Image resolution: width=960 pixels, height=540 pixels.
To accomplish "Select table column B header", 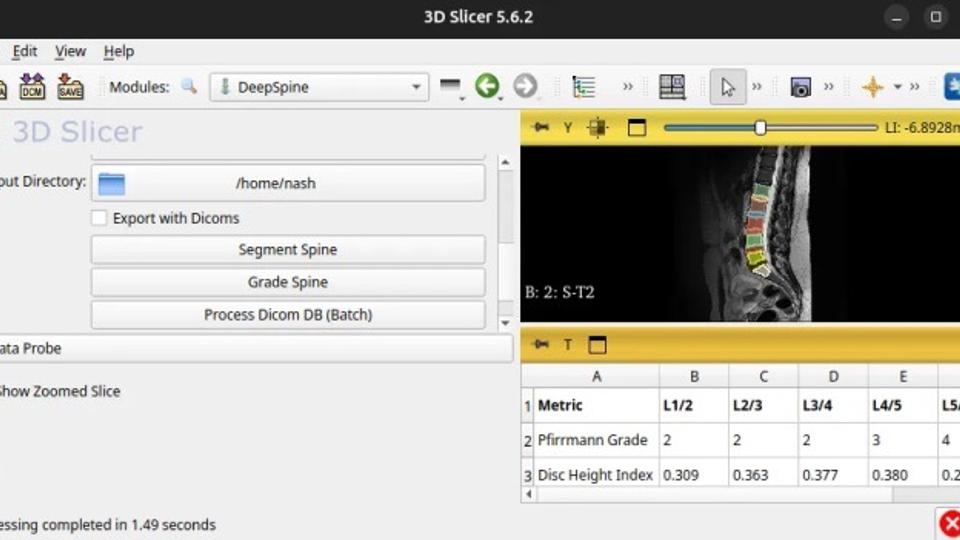I will [x=694, y=377].
